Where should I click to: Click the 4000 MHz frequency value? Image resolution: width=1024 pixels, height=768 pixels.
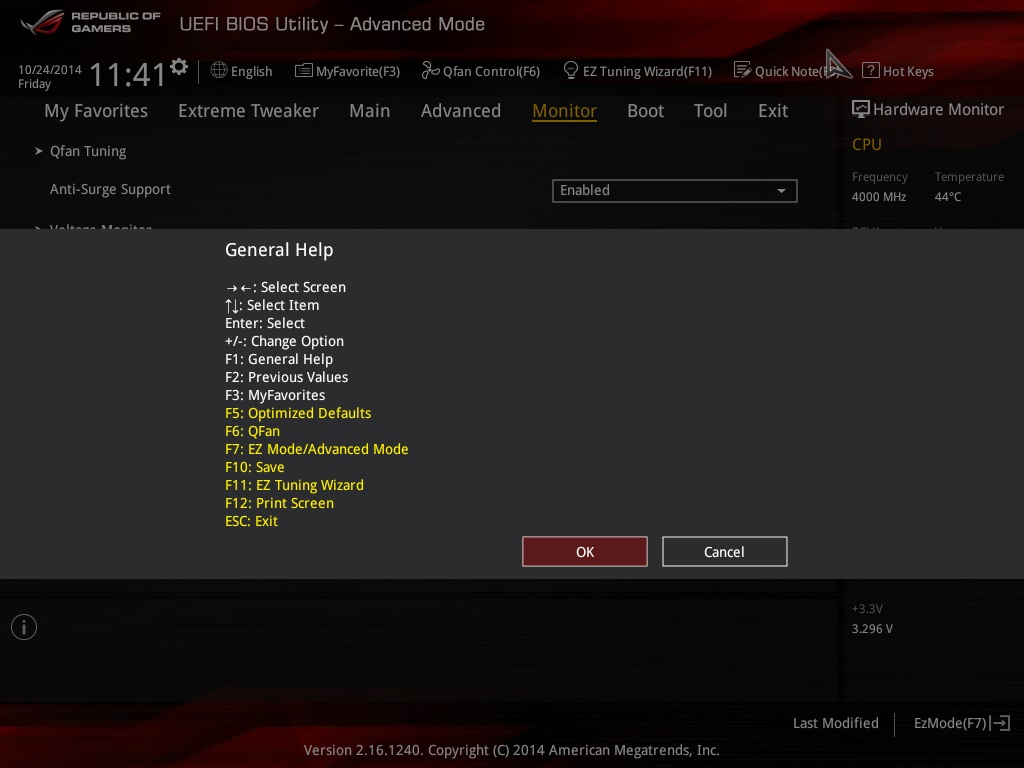879,197
